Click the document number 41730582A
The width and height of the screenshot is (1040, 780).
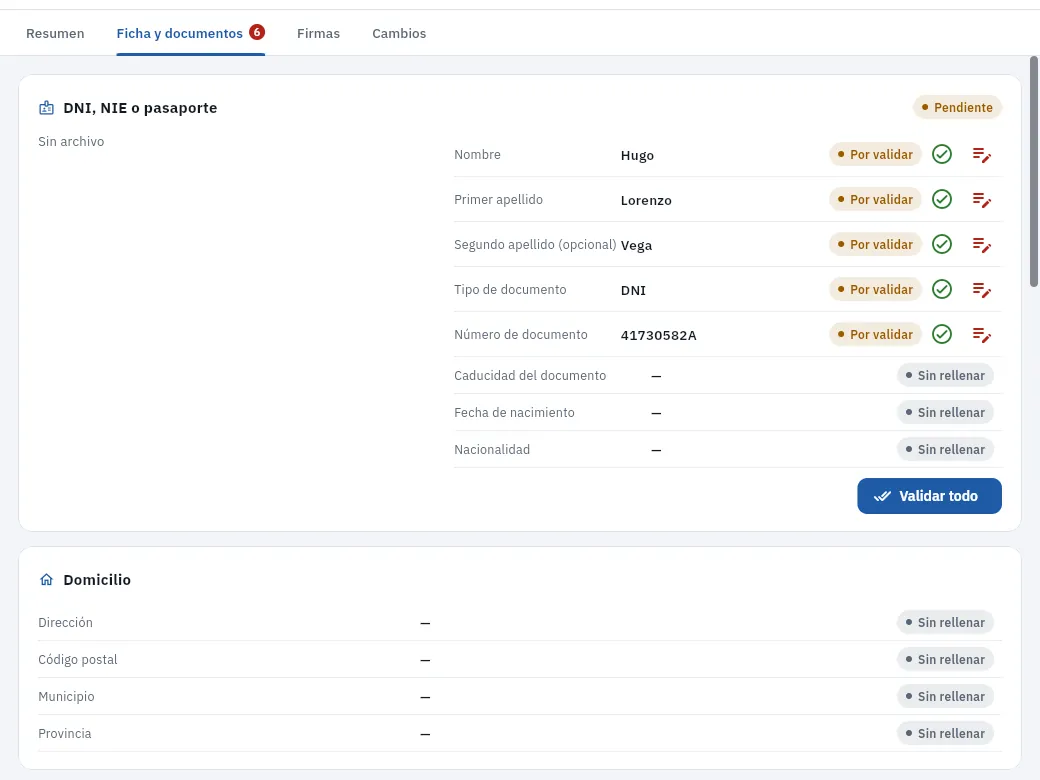point(659,336)
